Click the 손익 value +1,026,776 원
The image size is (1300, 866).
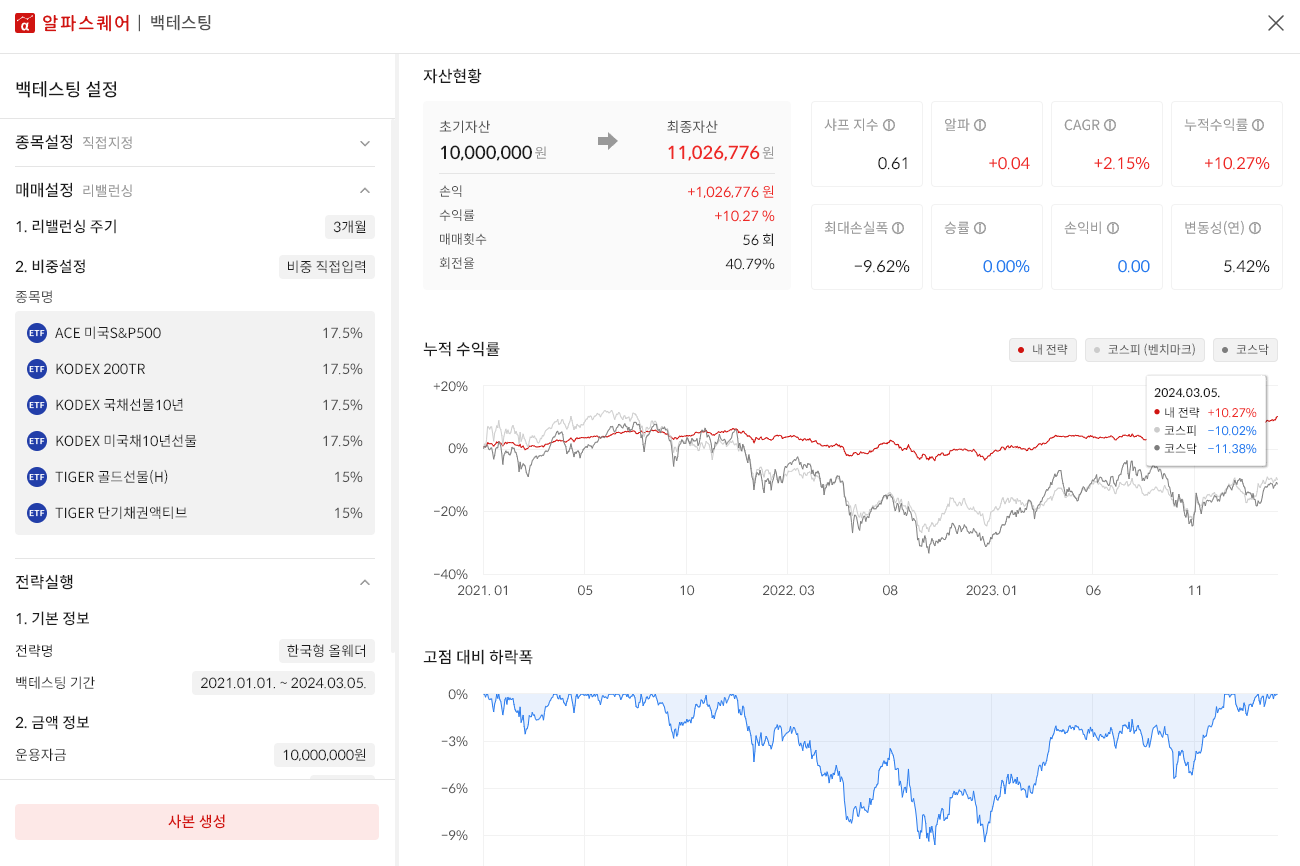click(x=731, y=192)
